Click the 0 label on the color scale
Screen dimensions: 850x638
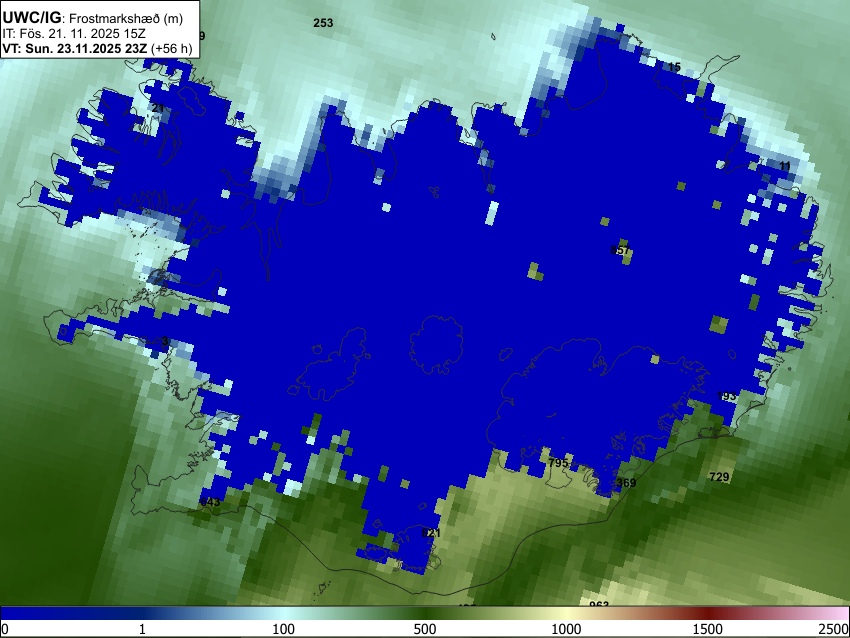(x=5, y=629)
